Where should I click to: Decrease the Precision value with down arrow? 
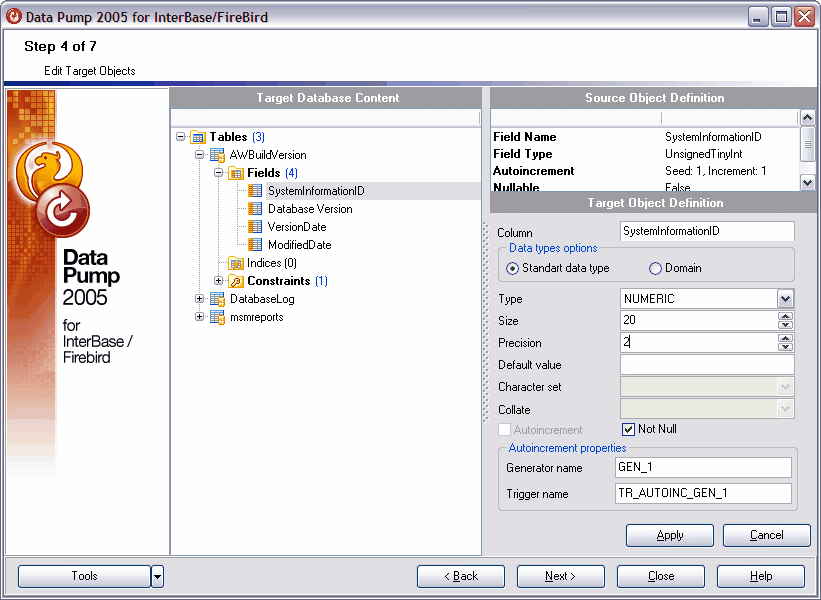coord(785,347)
